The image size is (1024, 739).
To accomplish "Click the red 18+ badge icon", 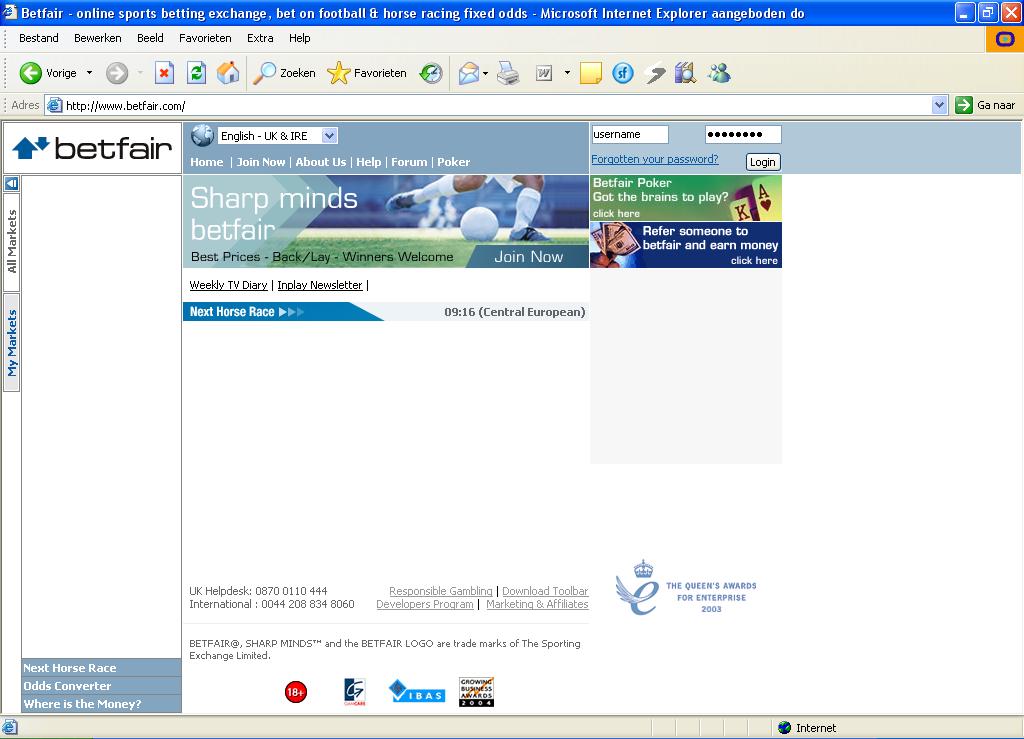I will click(296, 692).
